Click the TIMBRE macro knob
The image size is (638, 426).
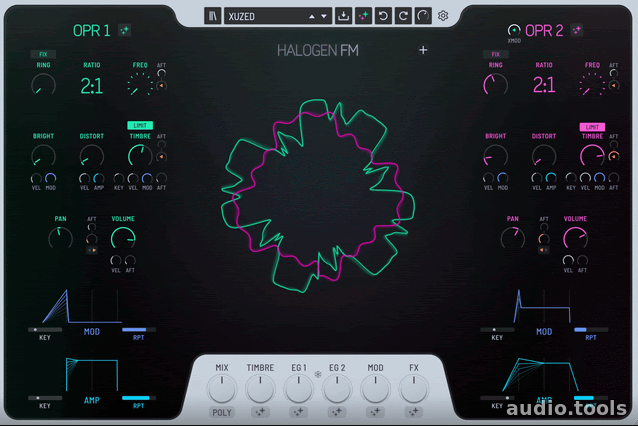coord(260,389)
